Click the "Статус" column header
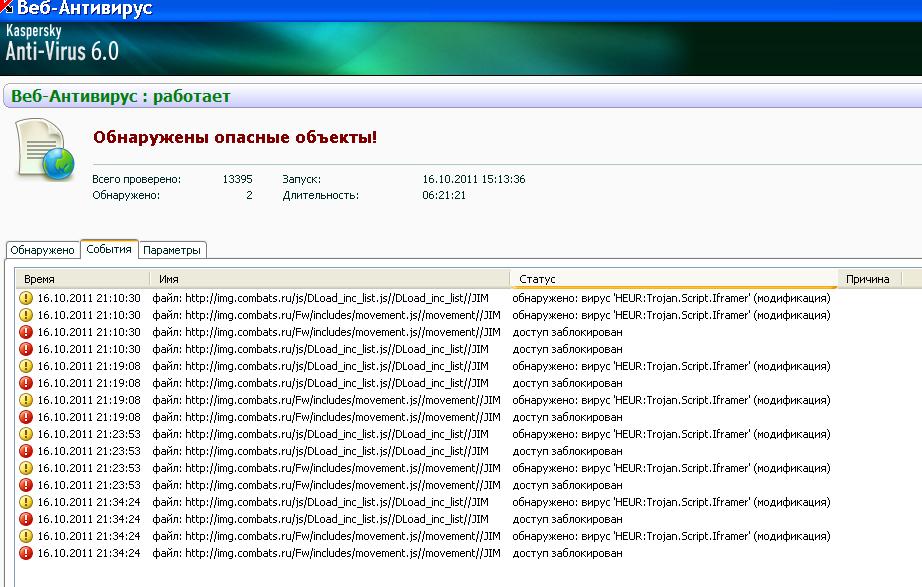The image size is (922, 587). (674, 279)
